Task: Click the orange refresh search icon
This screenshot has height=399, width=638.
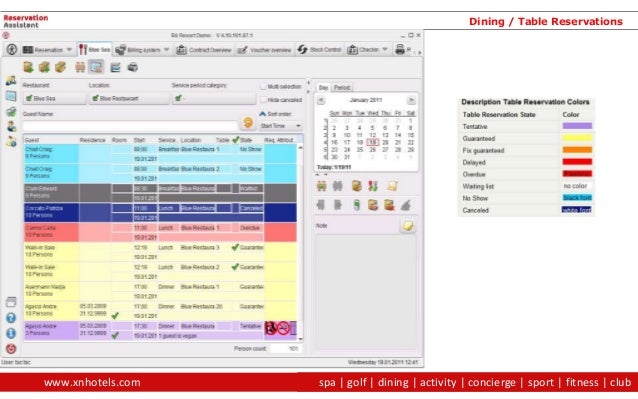Action: 248,122
